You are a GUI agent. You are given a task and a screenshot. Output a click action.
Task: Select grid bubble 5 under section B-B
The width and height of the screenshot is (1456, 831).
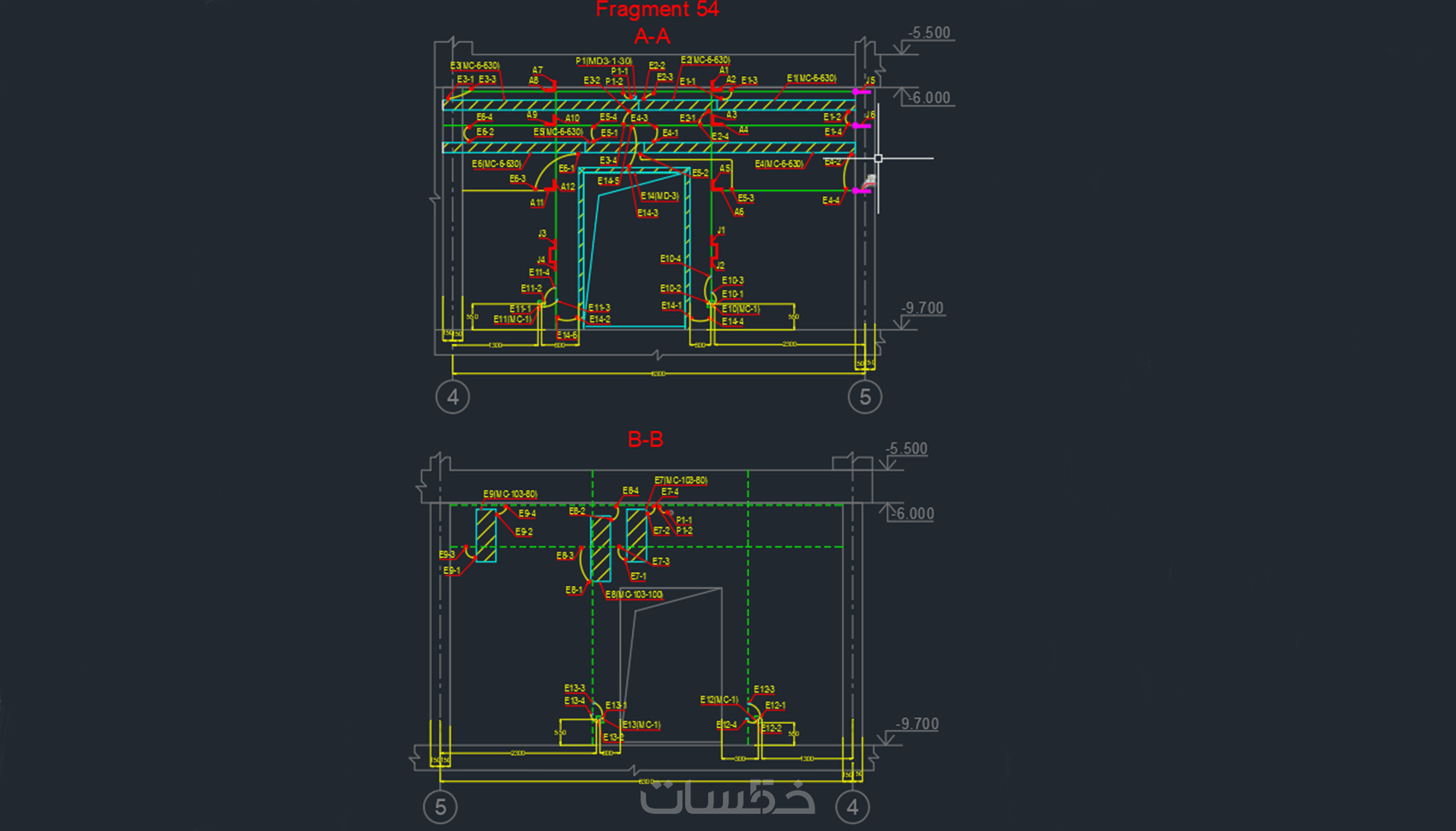[440, 806]
